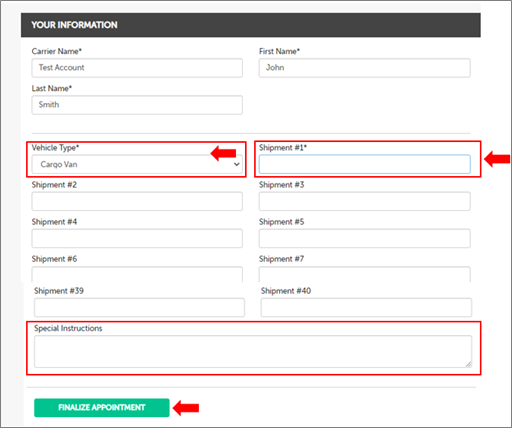Click the Finalize Appointment button
Viewport: 512px width, 428px height.
102,407
